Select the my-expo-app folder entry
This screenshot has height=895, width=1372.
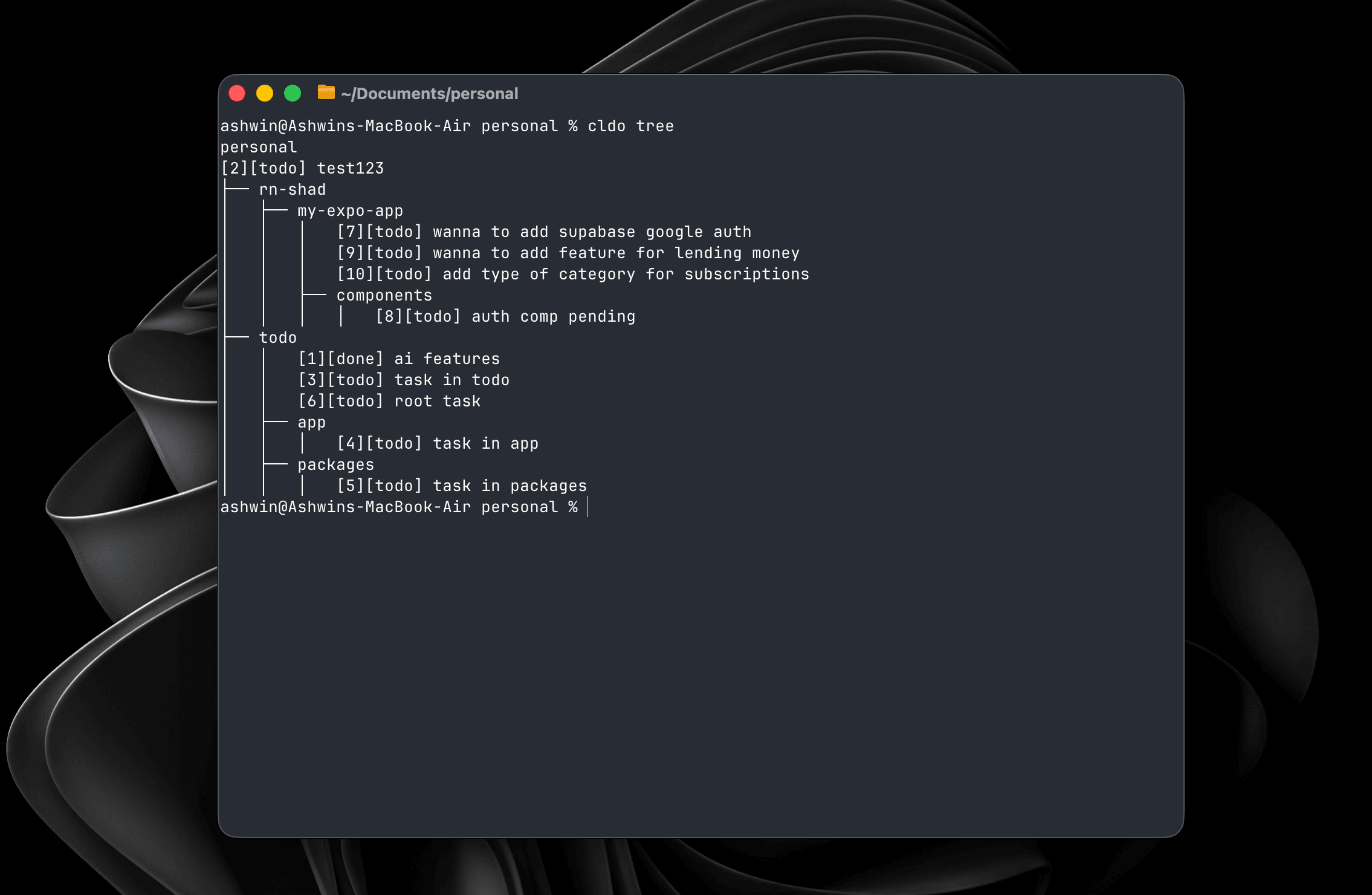[x=350, y=211]
